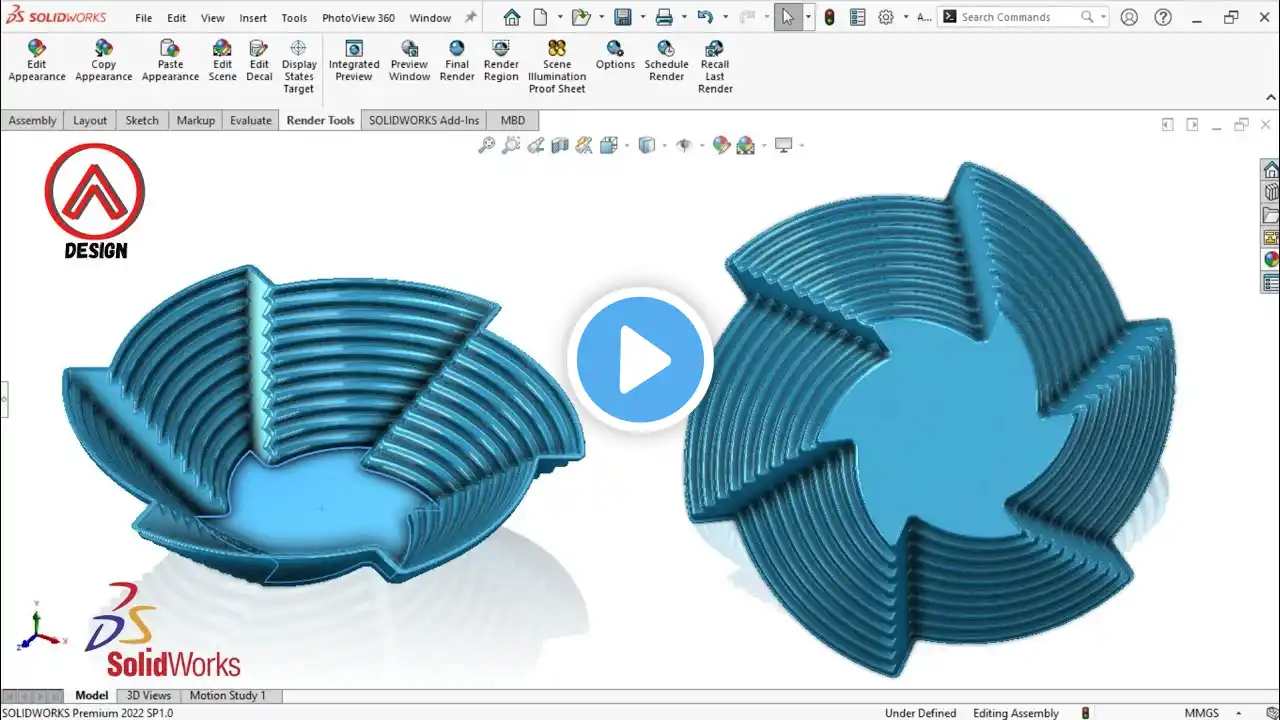
Task: Expand the Save button dropdown arrow
Action: (x=643, y=17)
